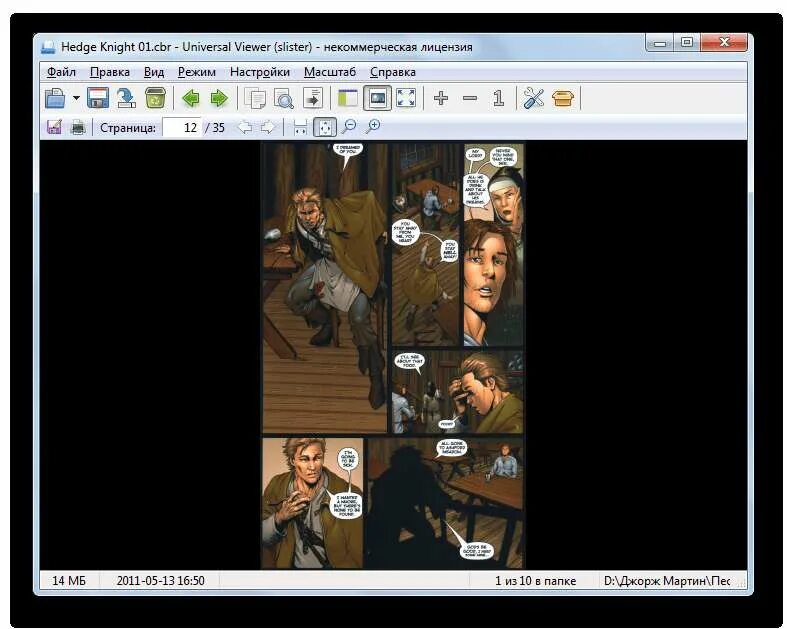Viewport: 787px width, 629px height.
Task: Expand the dropdown arrow beside Open file
Action: (76, 98)
